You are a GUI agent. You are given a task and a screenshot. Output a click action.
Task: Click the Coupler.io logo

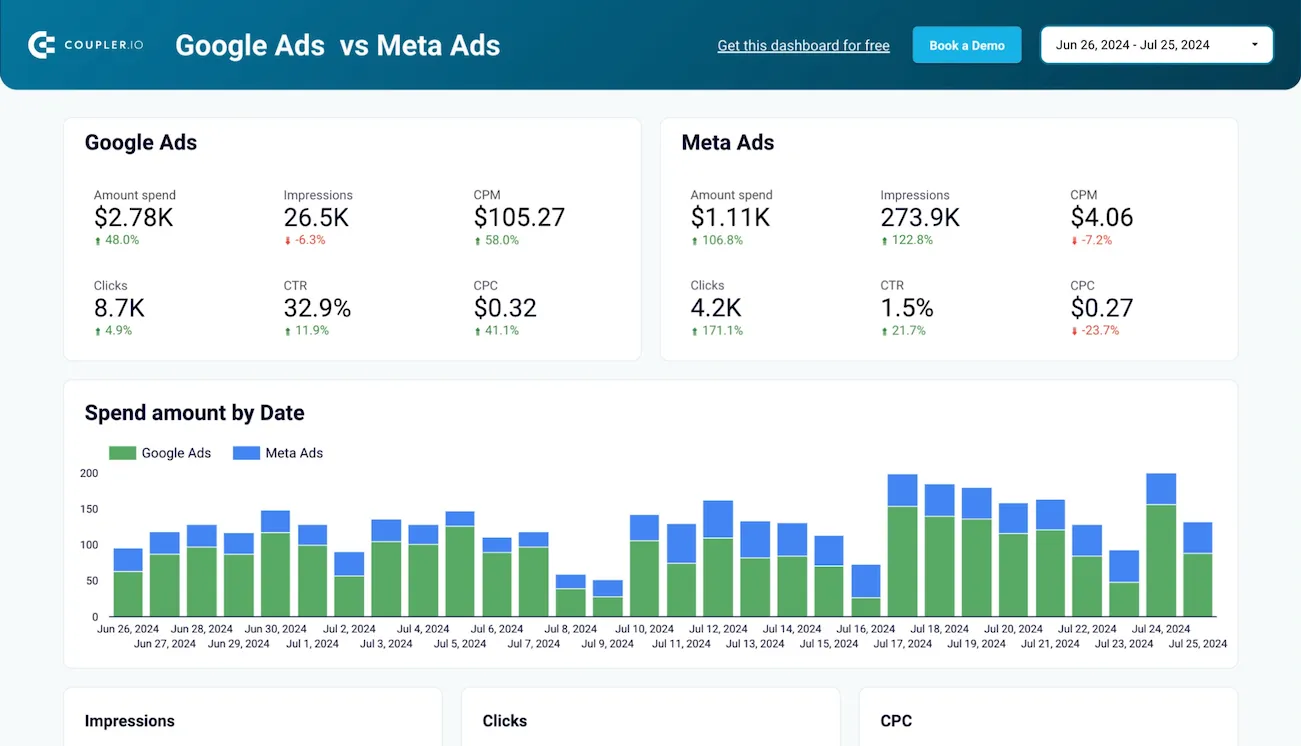(85, 44)
